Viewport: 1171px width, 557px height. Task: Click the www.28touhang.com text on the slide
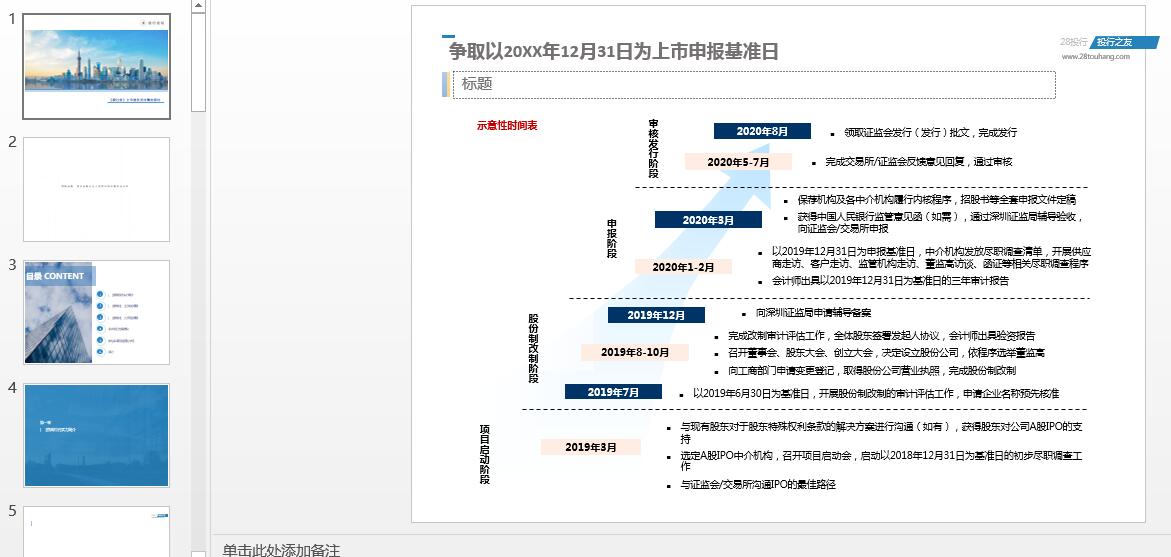click(x=1096, y=57)
